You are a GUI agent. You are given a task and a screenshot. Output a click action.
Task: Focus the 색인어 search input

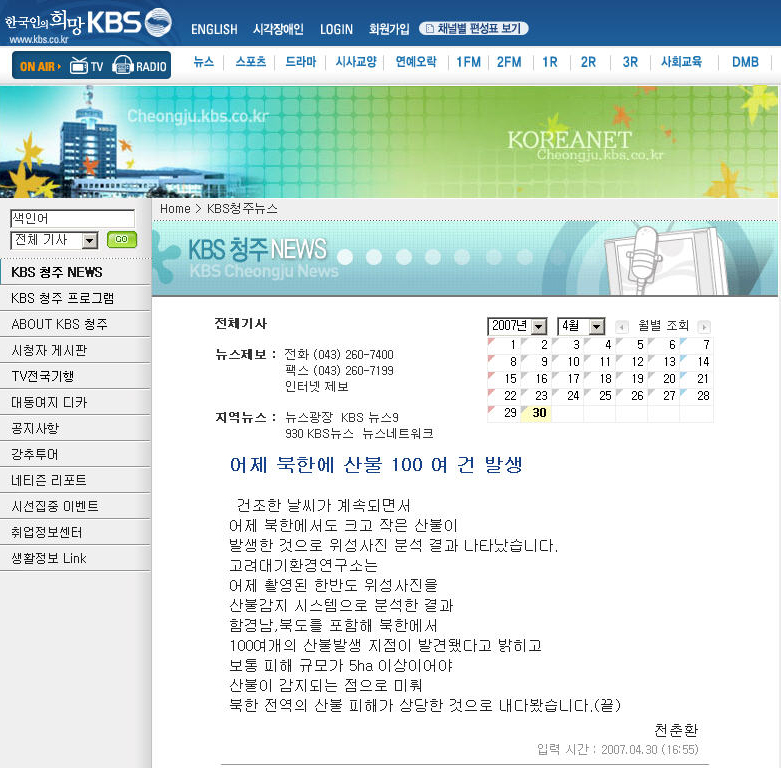(x=72, y=218)
